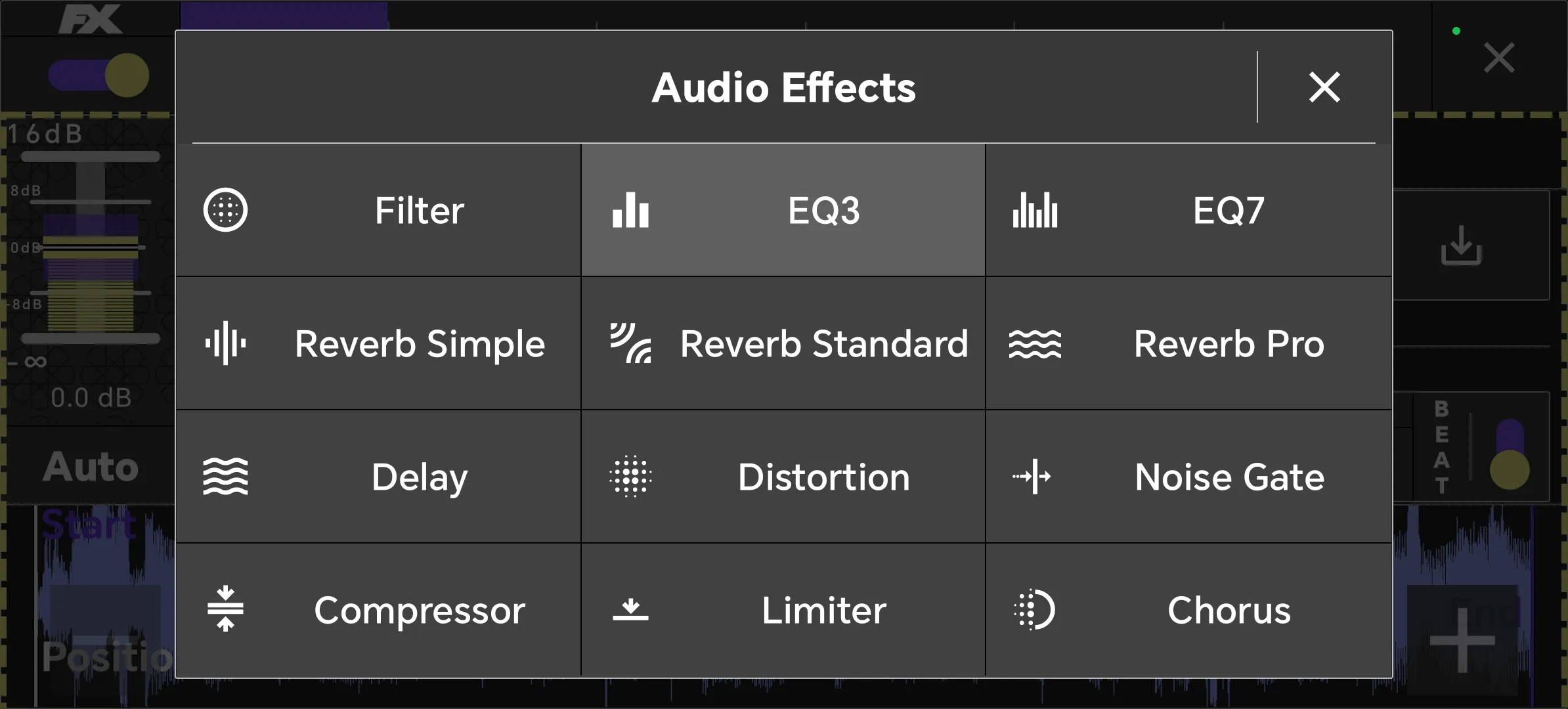Add the Limiter effect

783,610
